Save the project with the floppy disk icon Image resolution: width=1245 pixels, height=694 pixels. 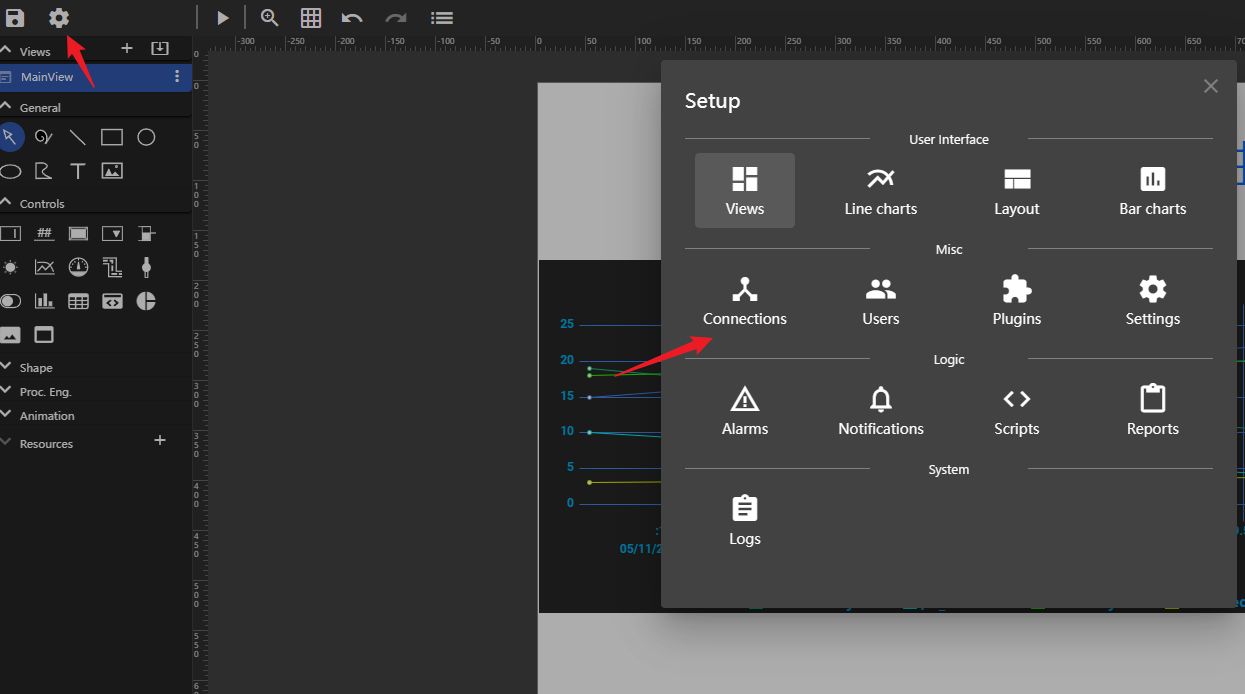(15, 17)
